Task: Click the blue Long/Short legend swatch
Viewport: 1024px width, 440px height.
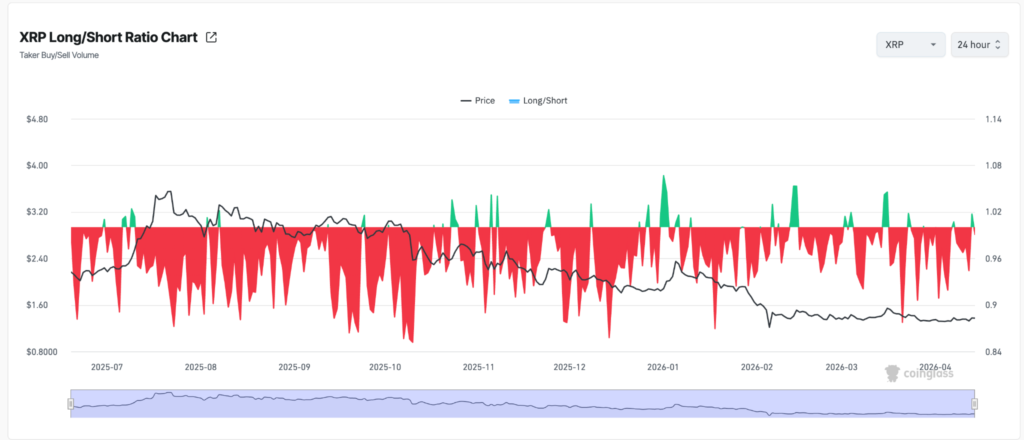Action: 515,101
